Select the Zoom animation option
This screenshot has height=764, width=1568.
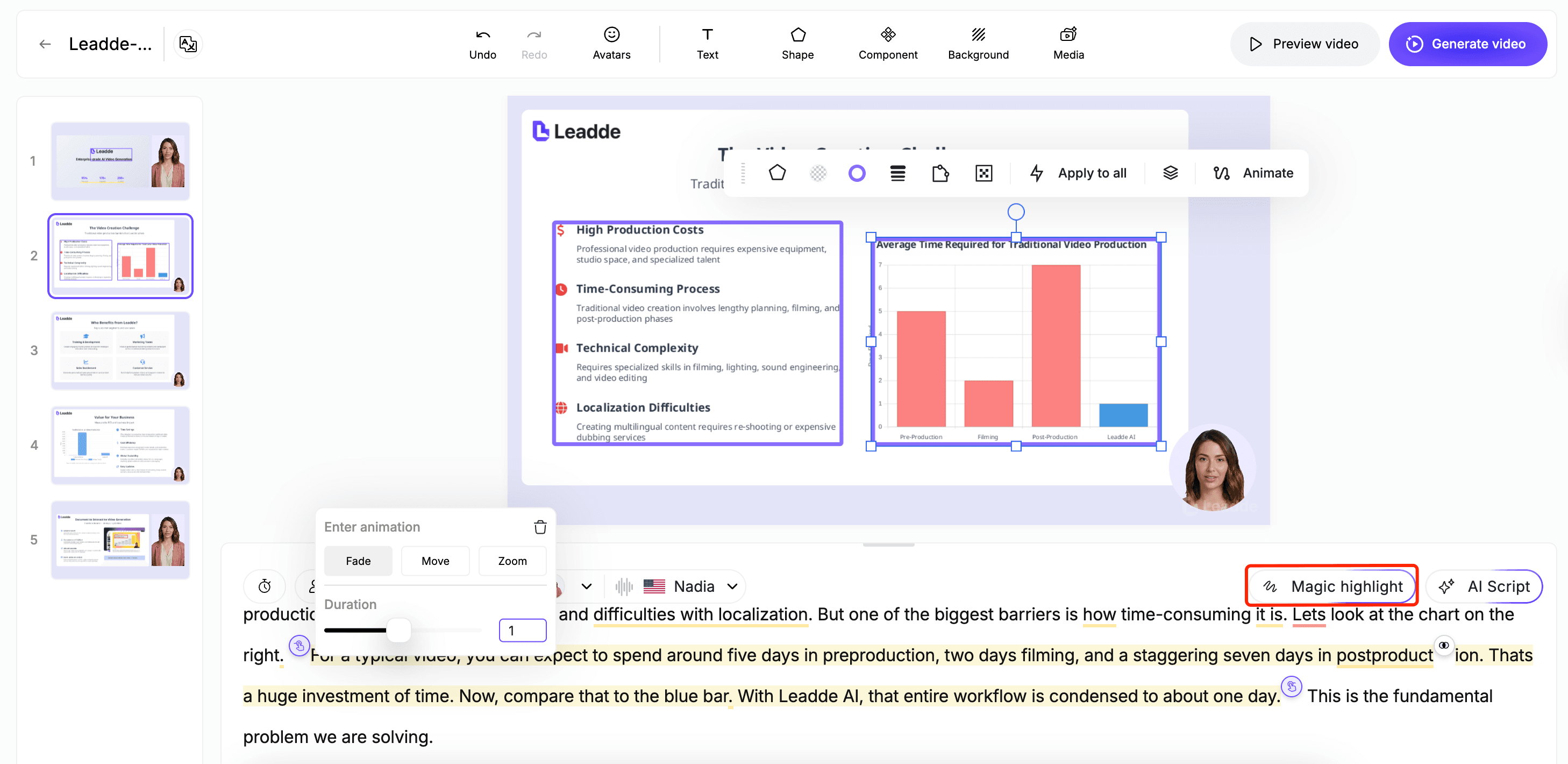click(512, 561)
